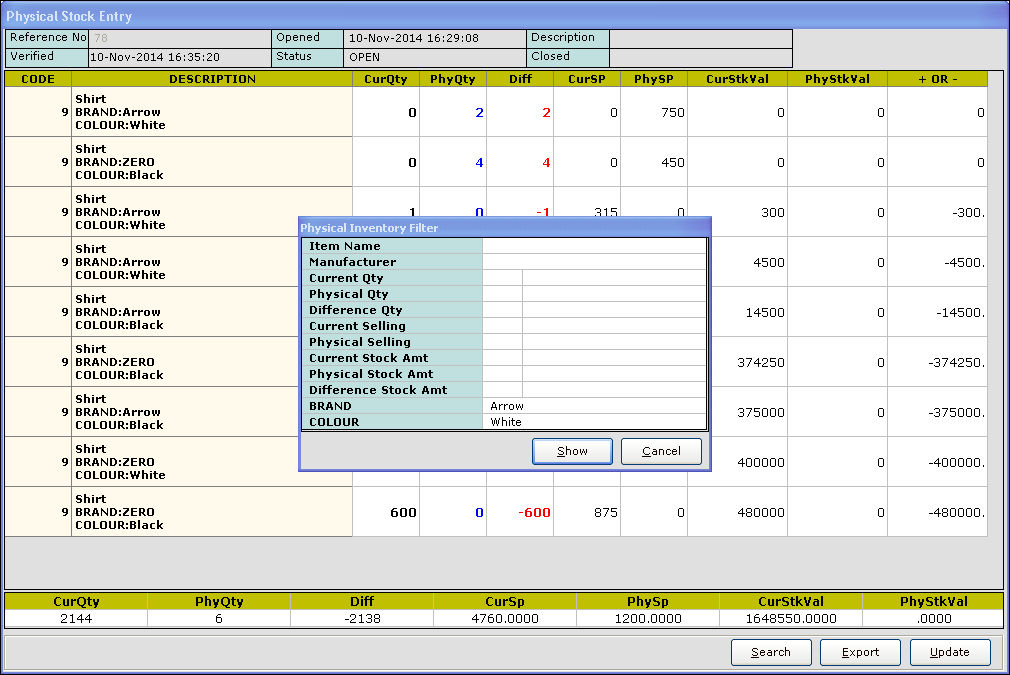Select the BRAND field containing Arrow

point(594,406)
